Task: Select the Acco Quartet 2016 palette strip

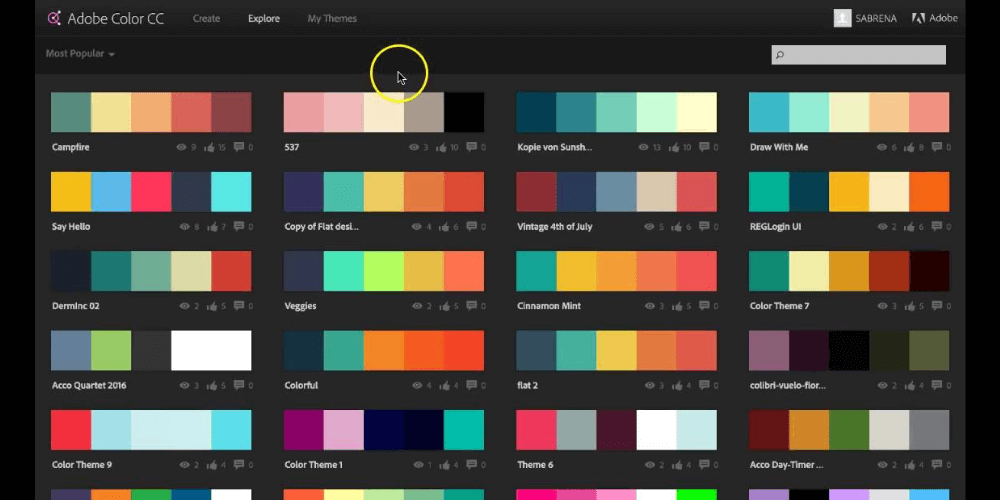Action: pos(151,350)
